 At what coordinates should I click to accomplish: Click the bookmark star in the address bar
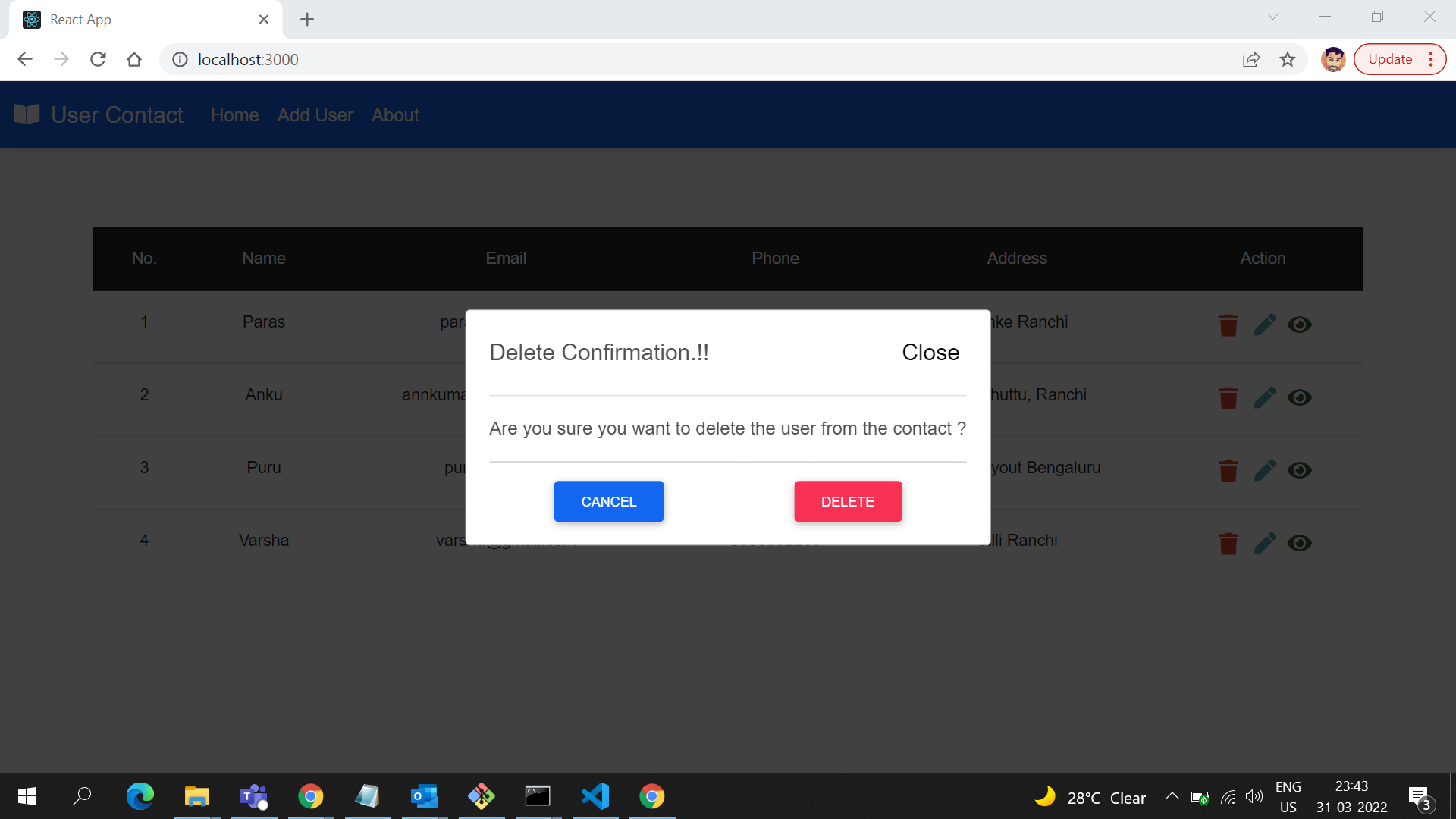pyautogui.click(x=1288, y=59)
